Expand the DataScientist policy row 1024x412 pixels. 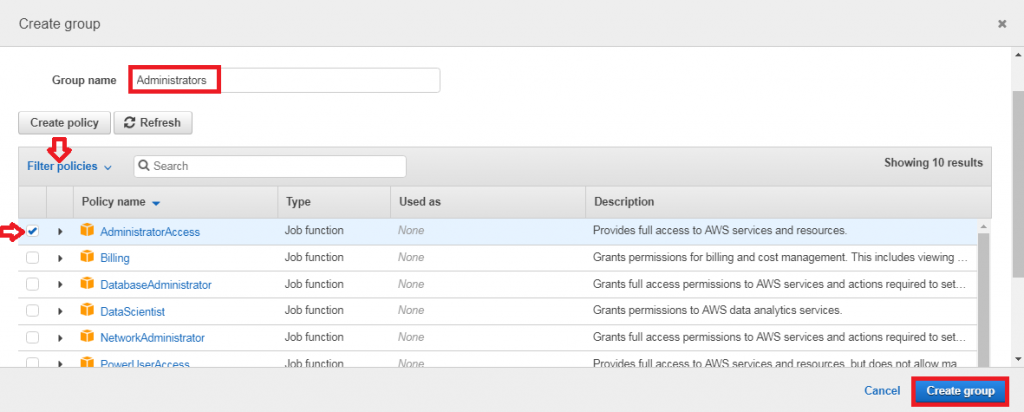pyautogui.click(x=60, y=311)
